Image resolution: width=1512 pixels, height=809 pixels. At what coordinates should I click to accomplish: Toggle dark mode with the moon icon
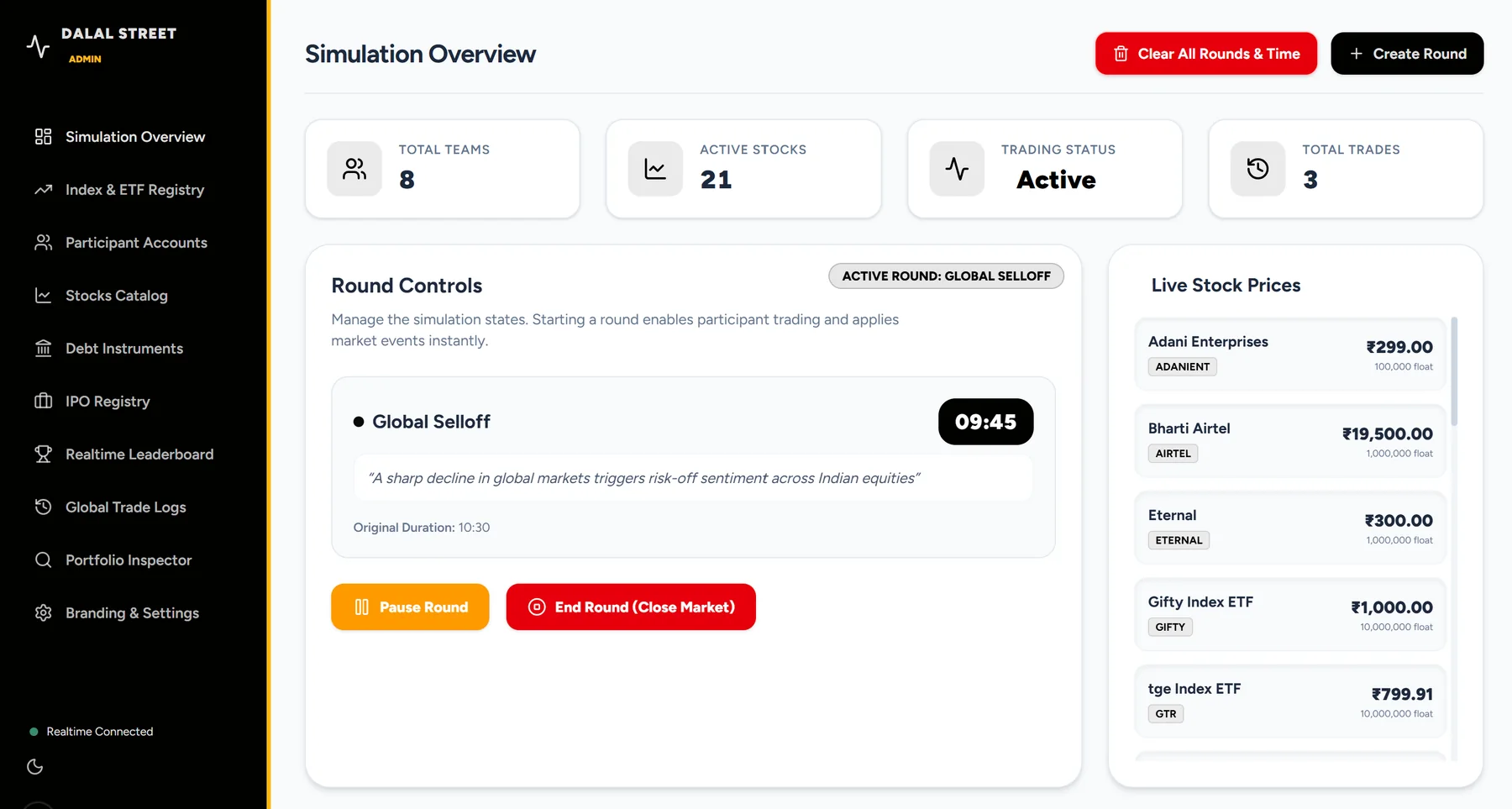(35, 766)
